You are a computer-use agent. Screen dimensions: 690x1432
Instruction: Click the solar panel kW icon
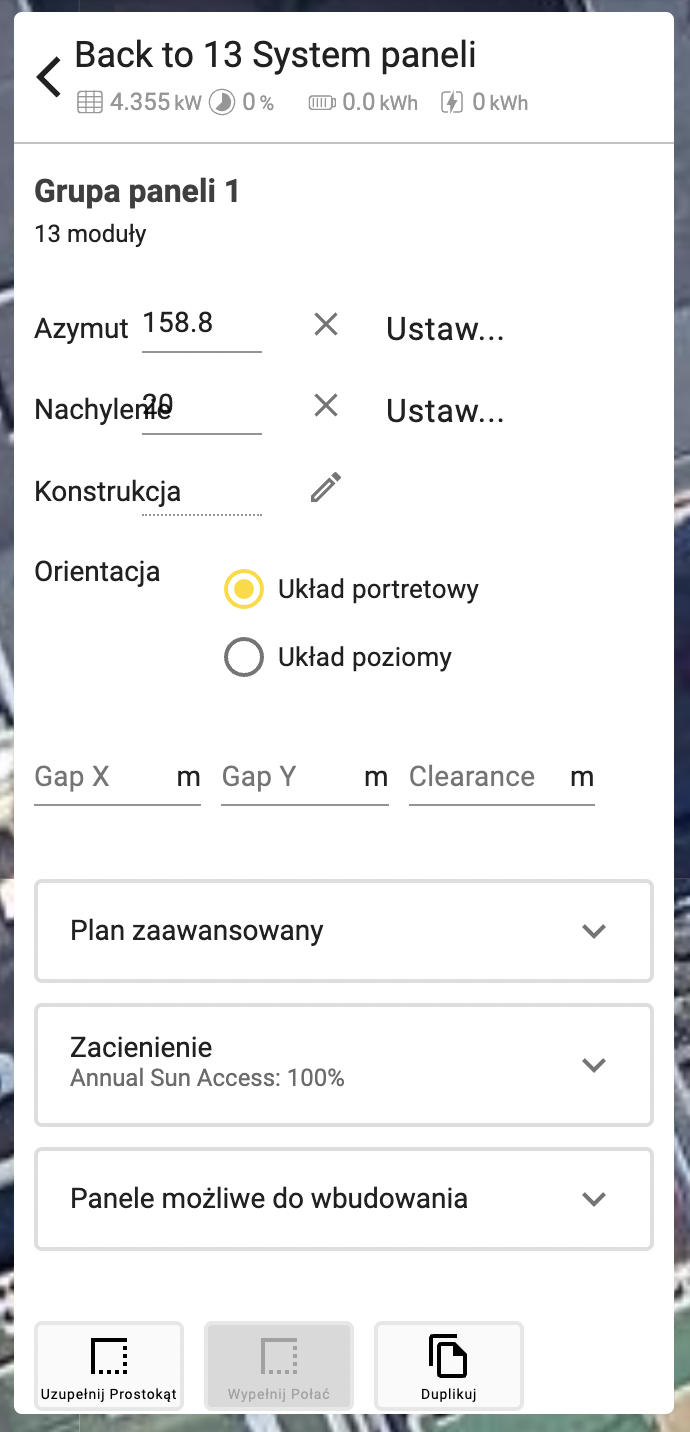pos(90,102)
